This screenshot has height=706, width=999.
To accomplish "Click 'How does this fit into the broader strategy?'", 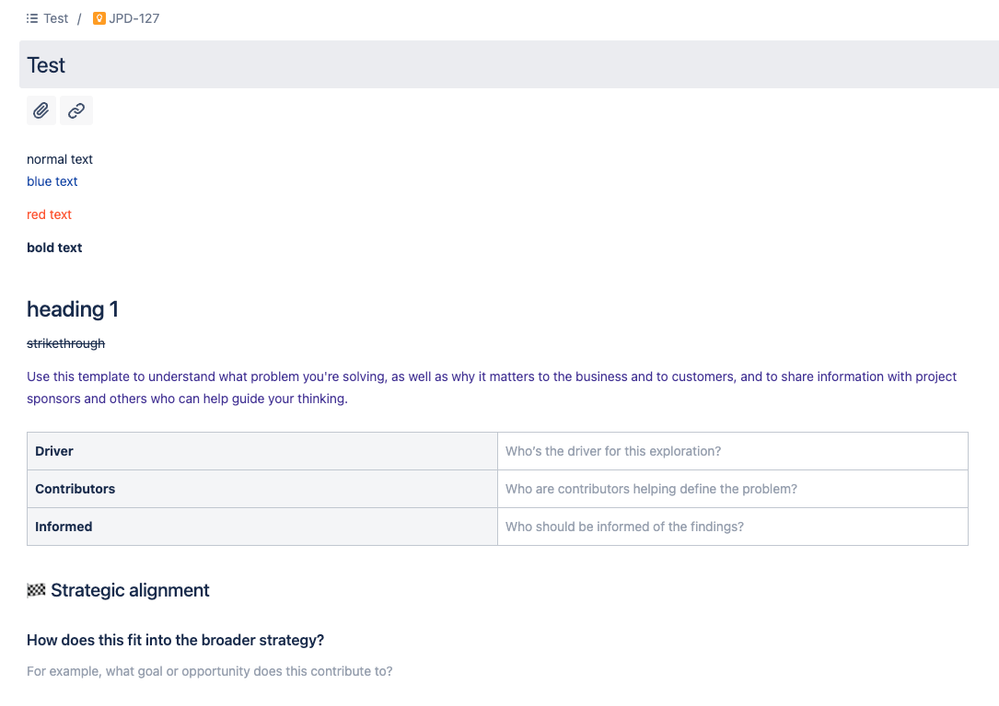I will (175, 640).
